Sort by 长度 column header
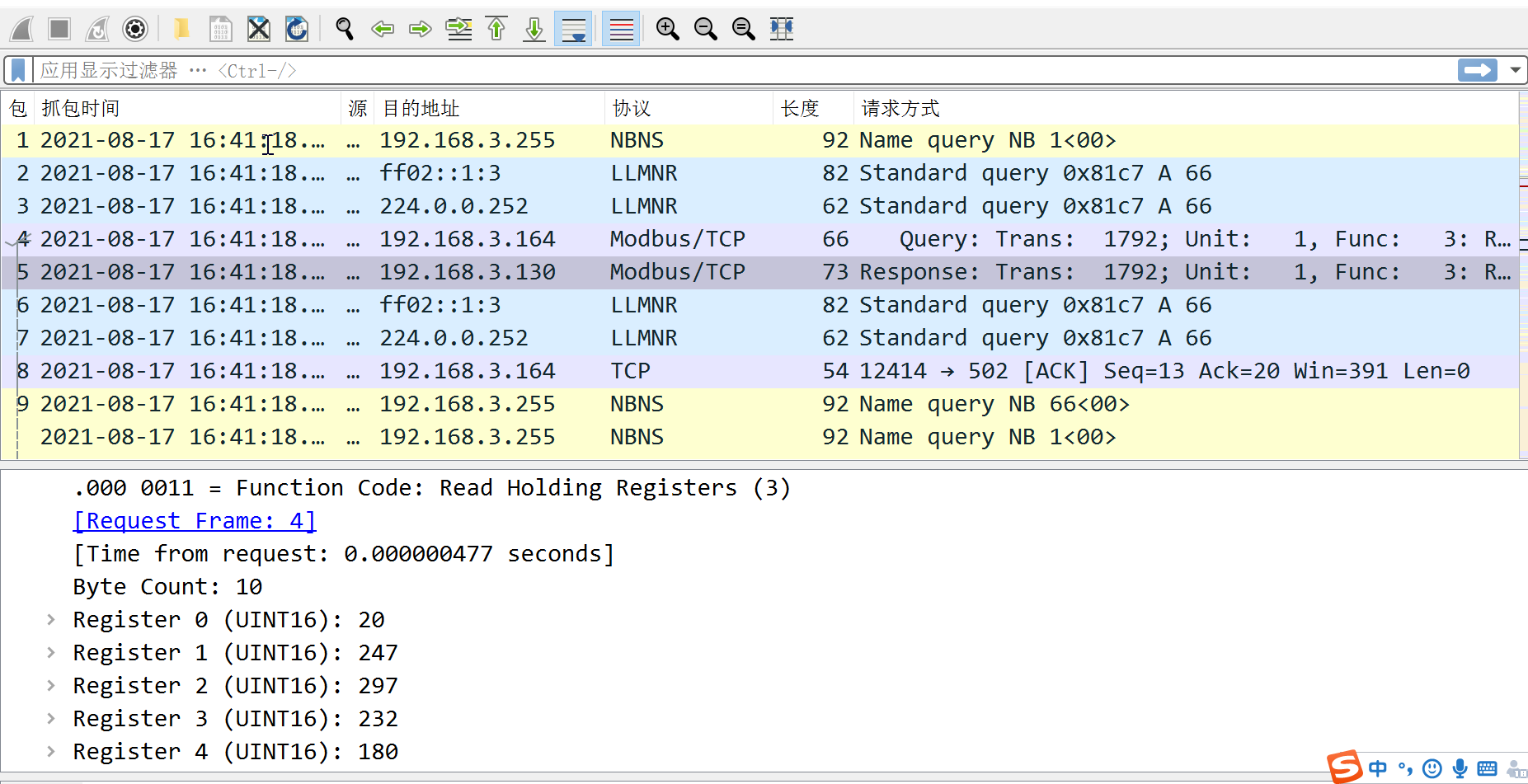The height and width of the screenshot is (784, 1528). 814,108
